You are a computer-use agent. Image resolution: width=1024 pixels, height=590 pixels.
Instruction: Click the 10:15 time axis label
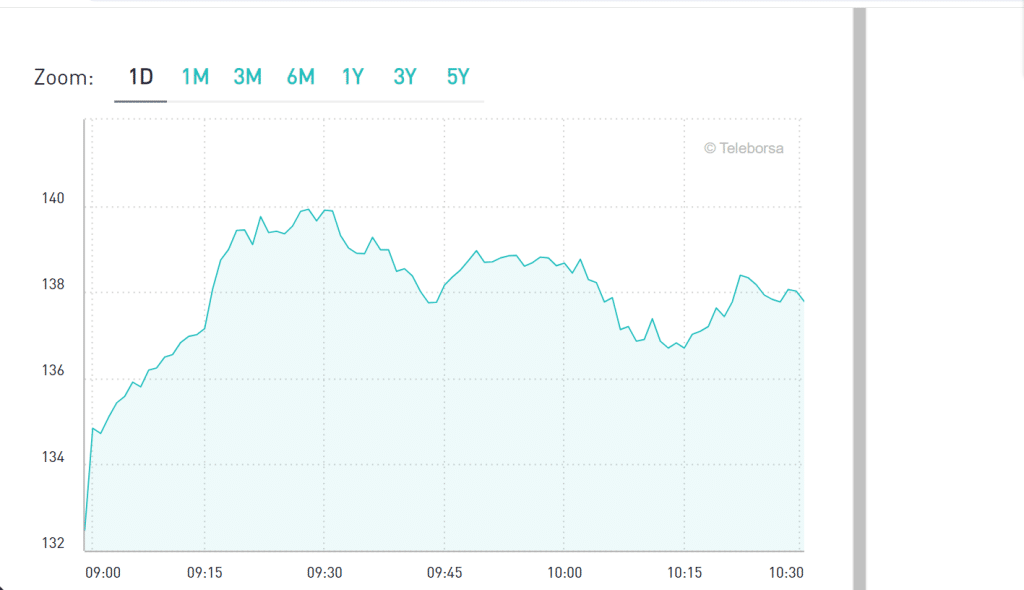tap(684, 572)
